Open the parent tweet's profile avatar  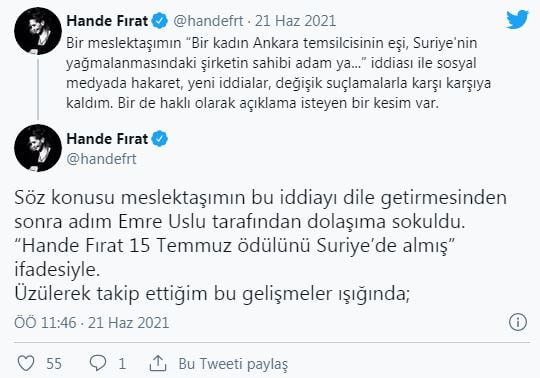click(x=38, y=31)
